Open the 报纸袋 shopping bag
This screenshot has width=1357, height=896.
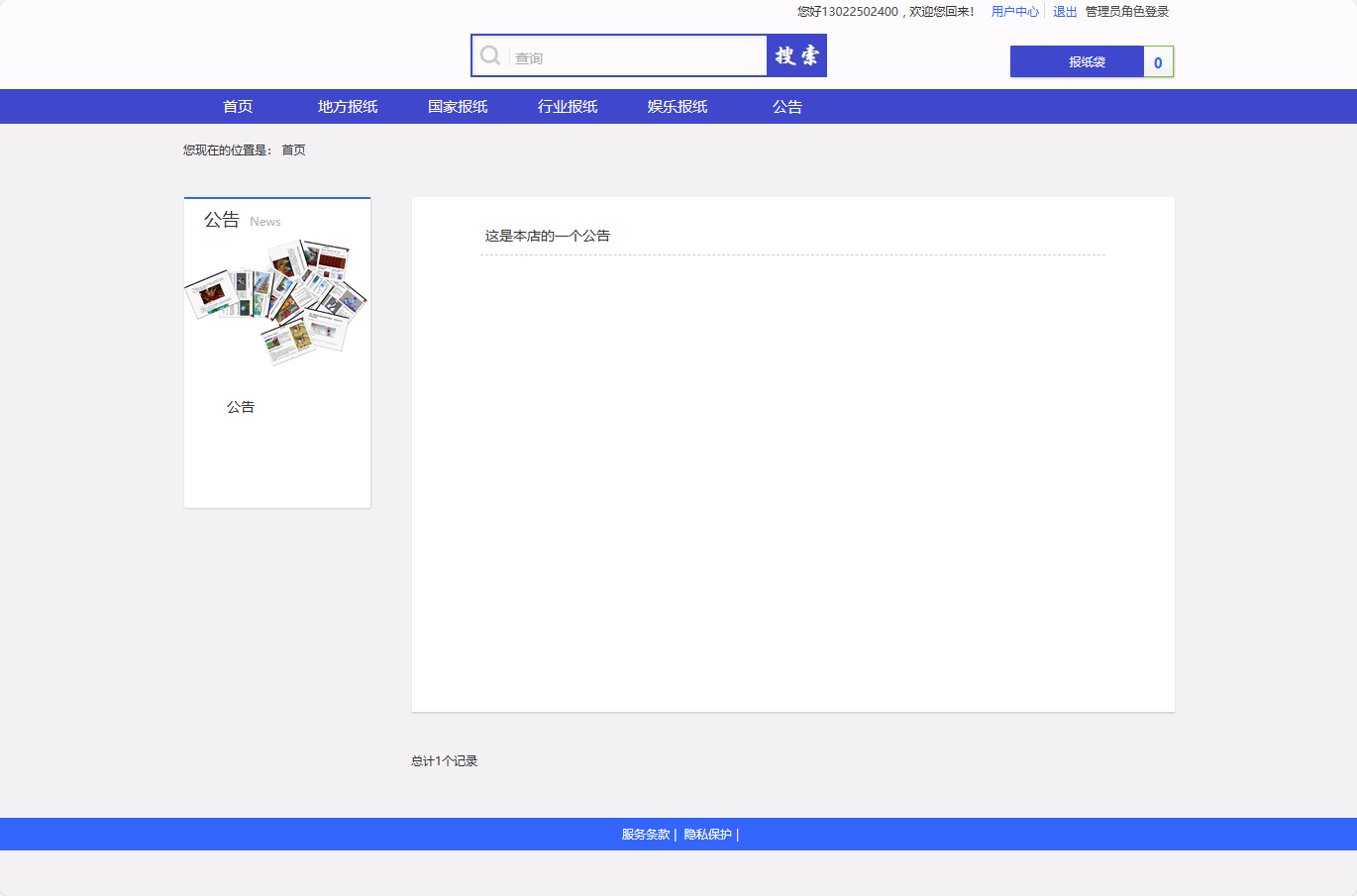coord(1078,60)
